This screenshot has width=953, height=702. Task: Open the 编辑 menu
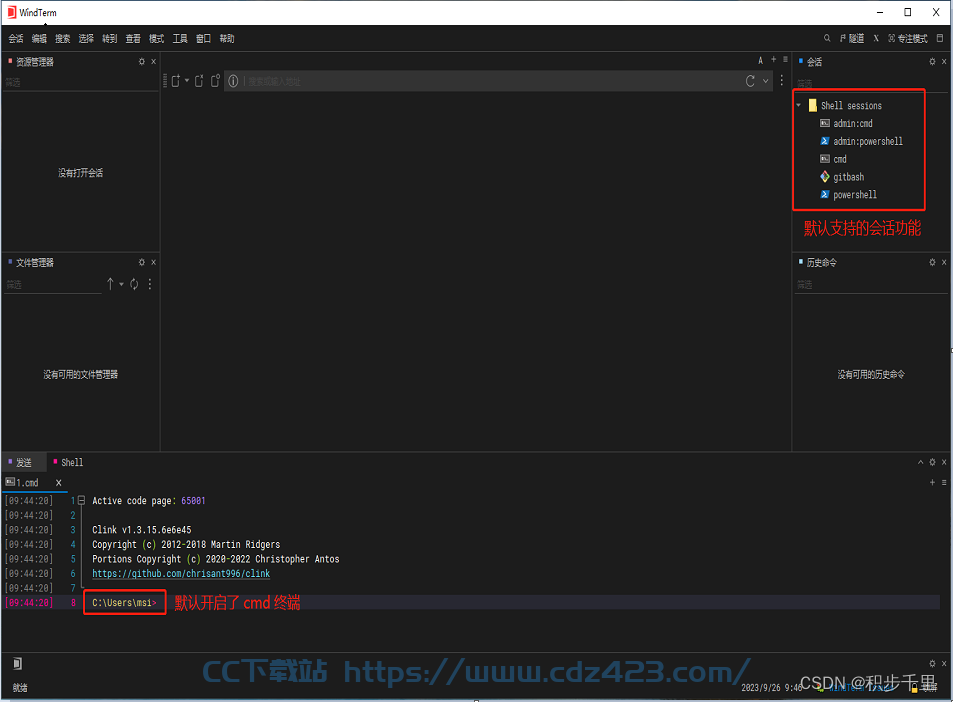point(40,39)
